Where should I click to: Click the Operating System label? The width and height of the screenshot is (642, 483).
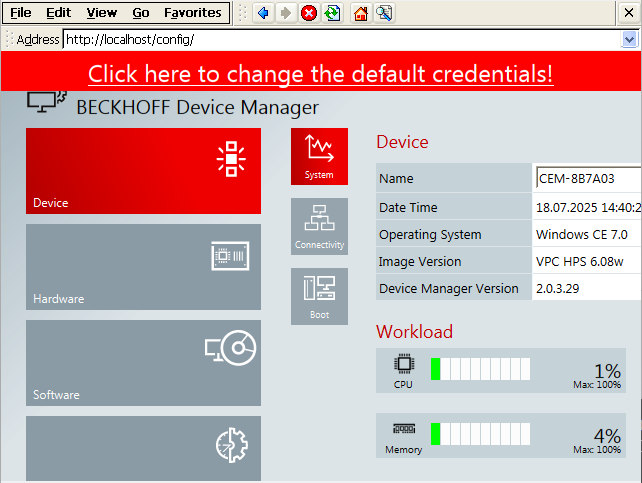click(x=430, y=235)
